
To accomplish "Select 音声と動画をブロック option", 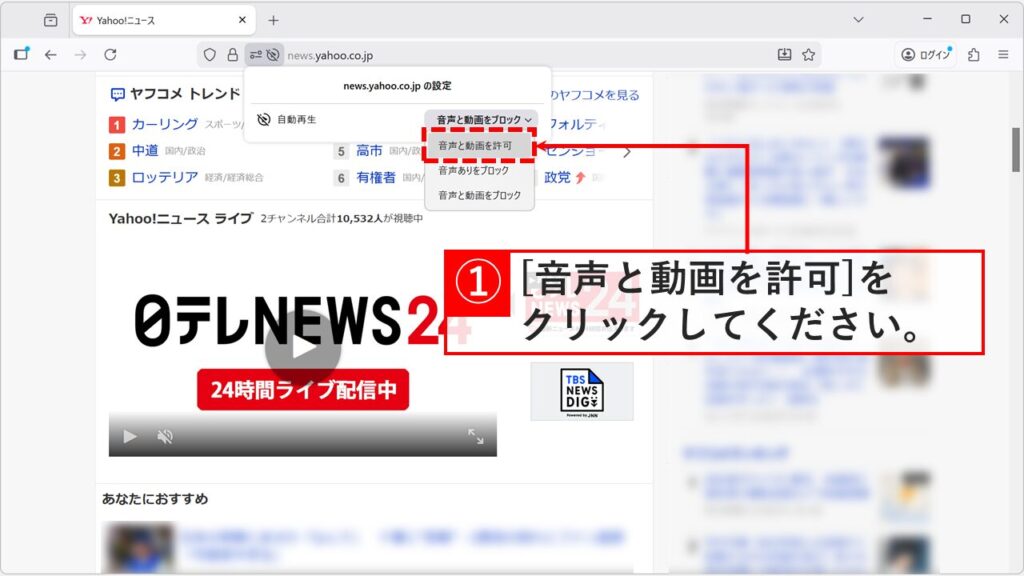I will coord(479,194).
